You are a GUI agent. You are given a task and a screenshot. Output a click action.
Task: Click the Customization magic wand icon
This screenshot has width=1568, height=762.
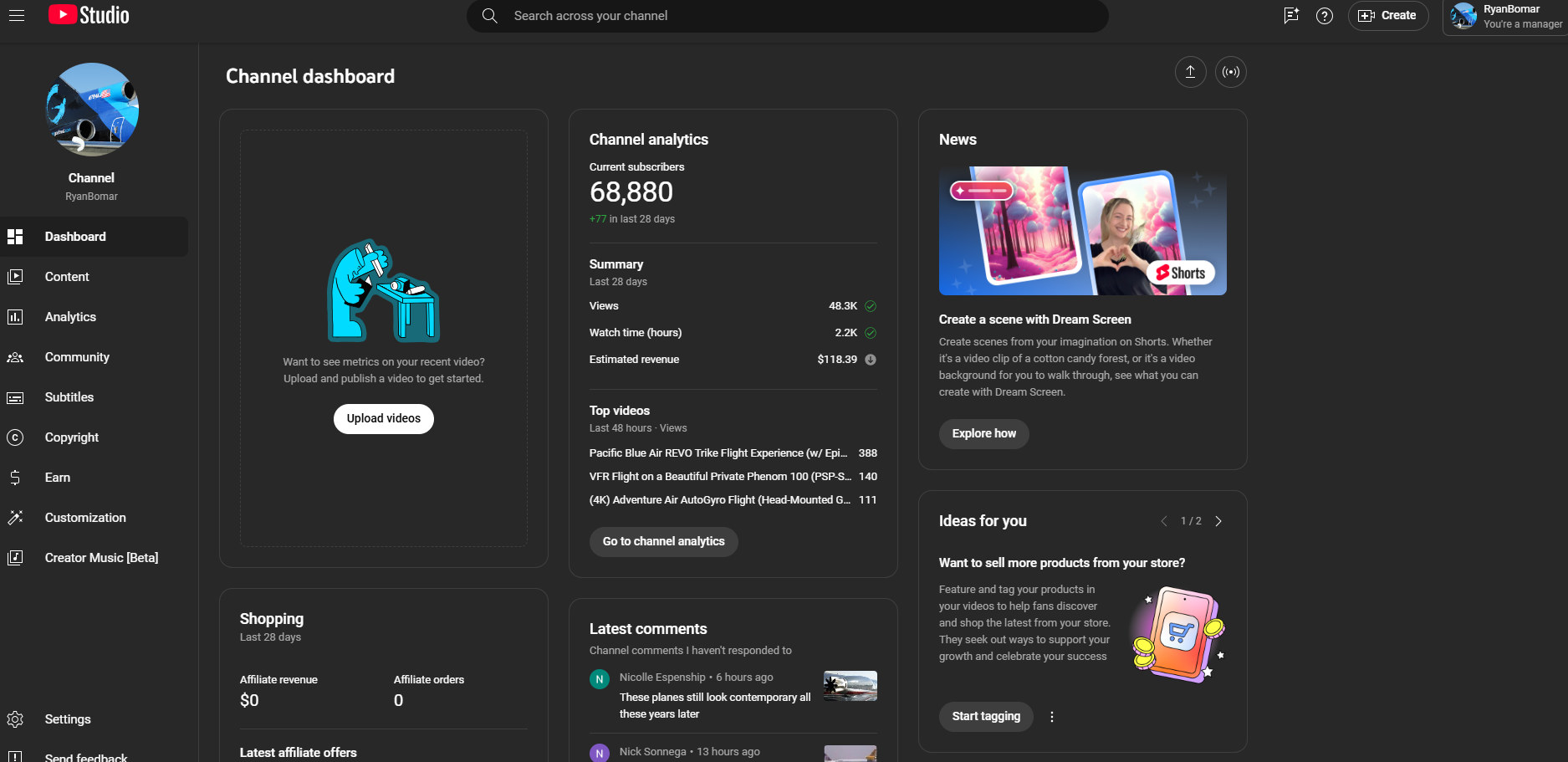15,518
